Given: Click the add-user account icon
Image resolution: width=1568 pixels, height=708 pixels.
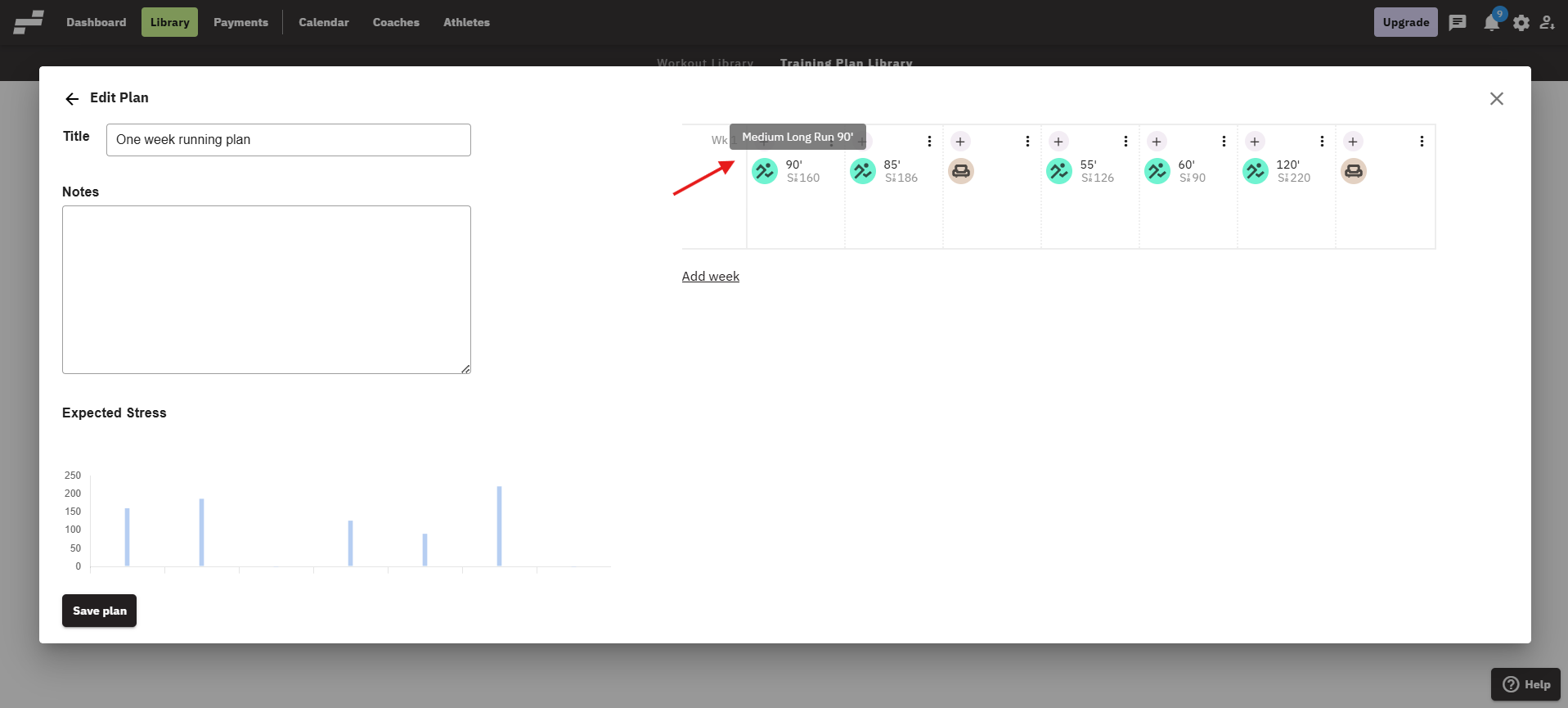Looking at the screenshot, I should (1548, 23).
